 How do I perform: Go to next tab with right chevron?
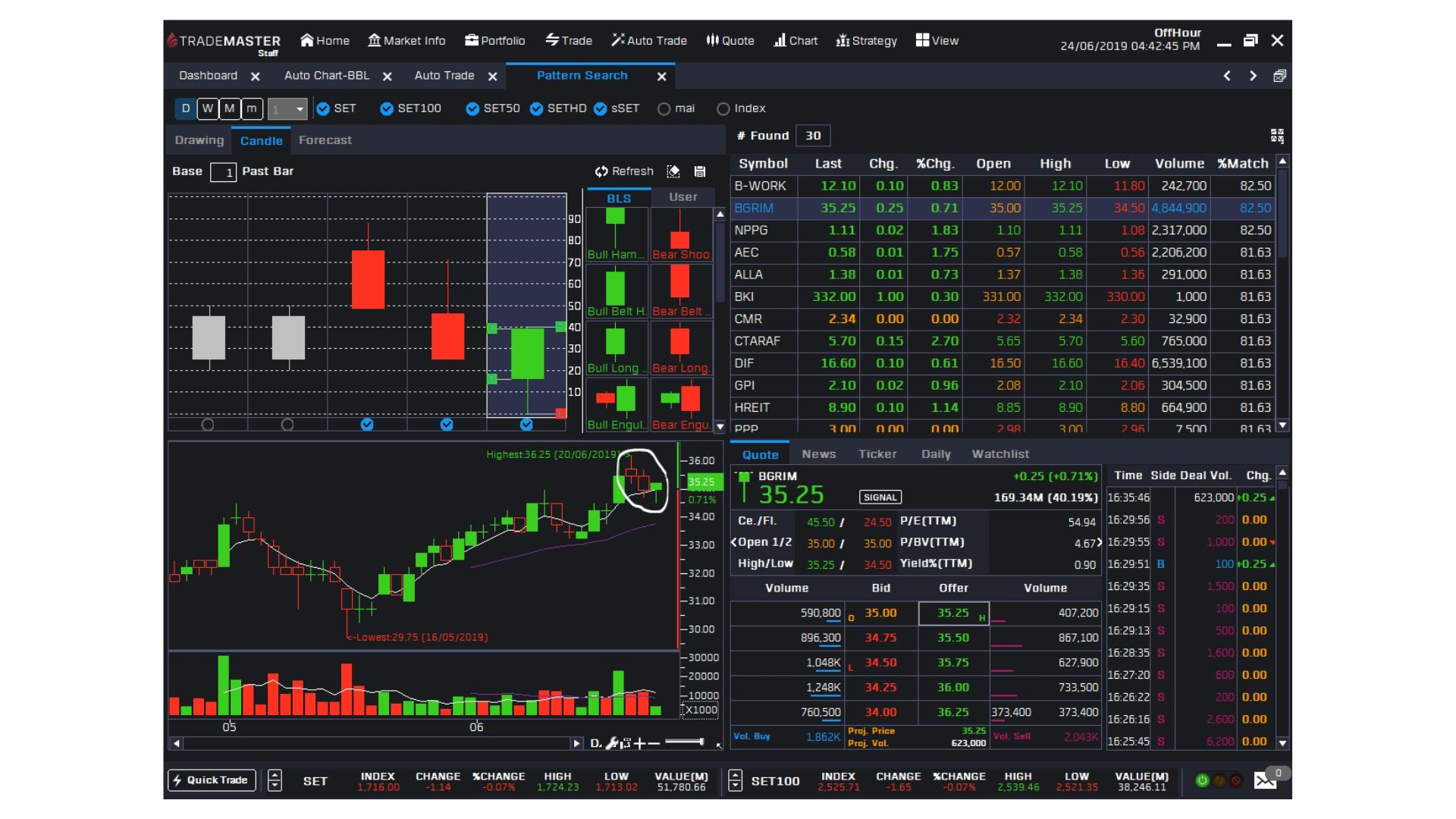(x=1254, y=76)
